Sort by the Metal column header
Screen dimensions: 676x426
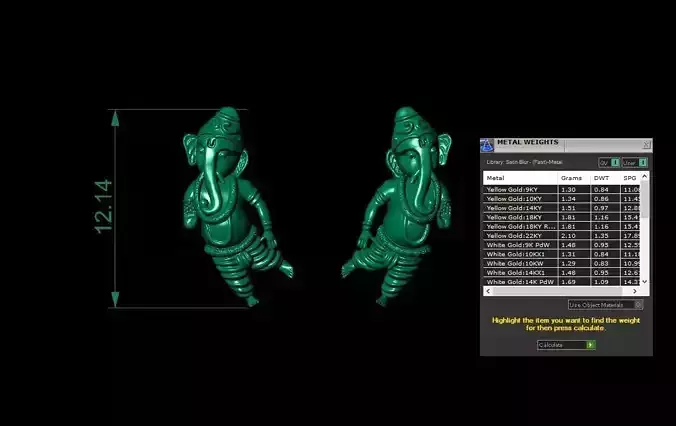[x=520, y=178]
